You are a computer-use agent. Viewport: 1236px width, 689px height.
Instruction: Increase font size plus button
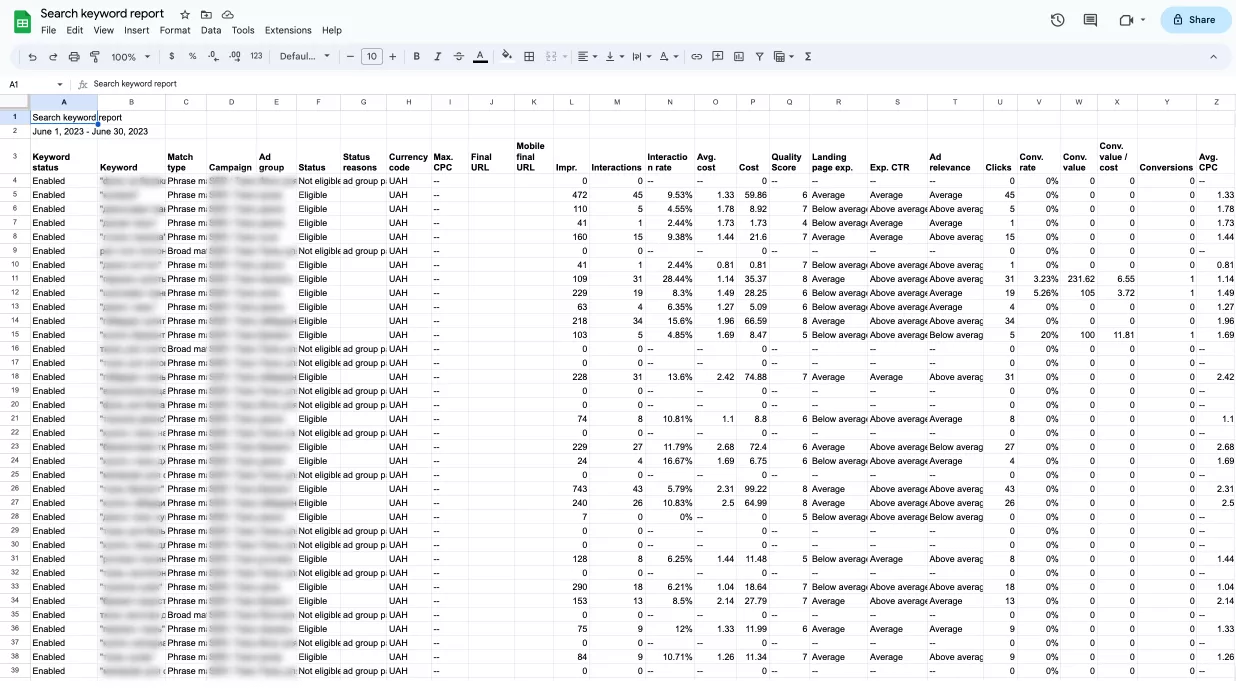tap(393, 57)
